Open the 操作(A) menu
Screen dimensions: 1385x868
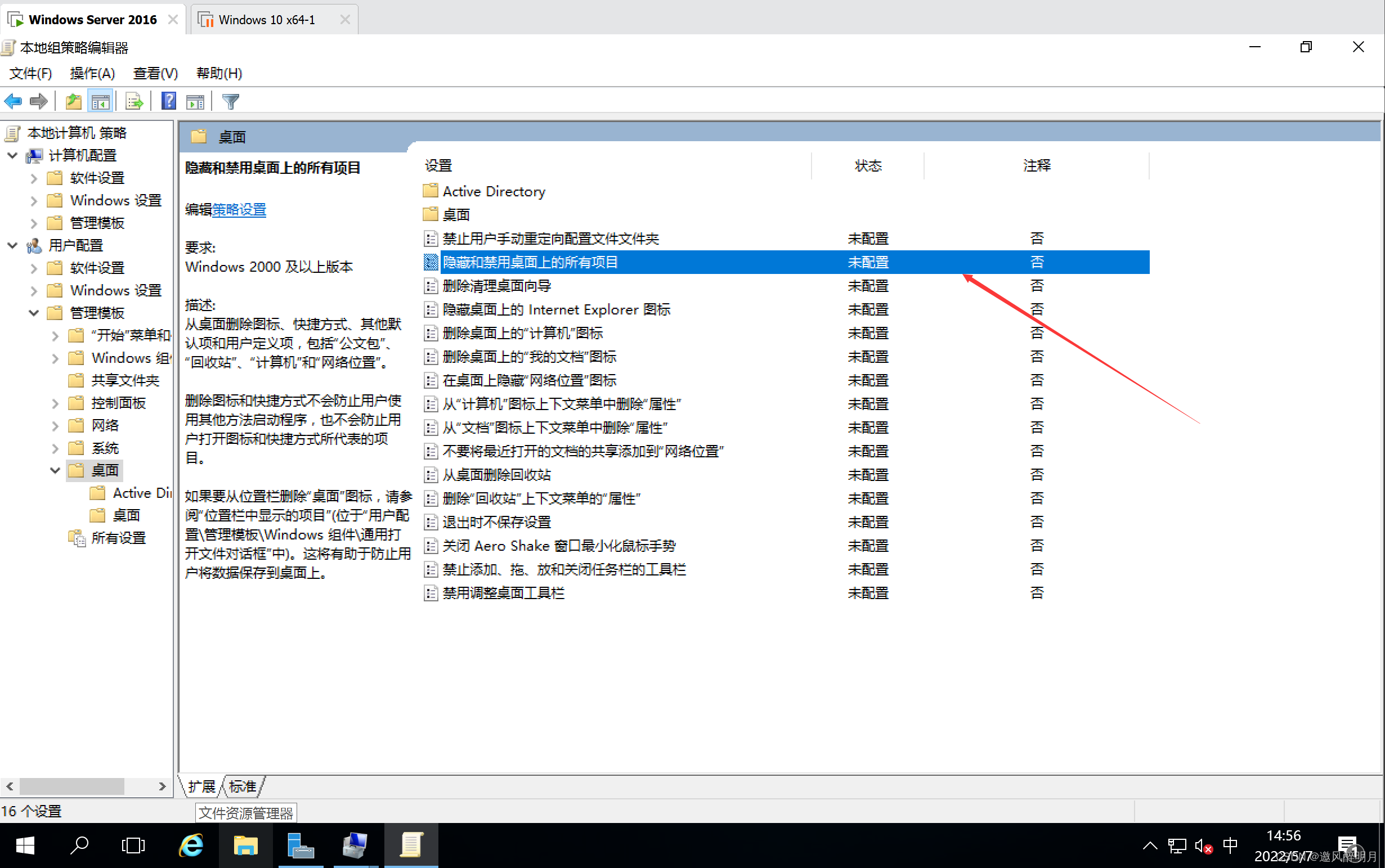[92, 74]
